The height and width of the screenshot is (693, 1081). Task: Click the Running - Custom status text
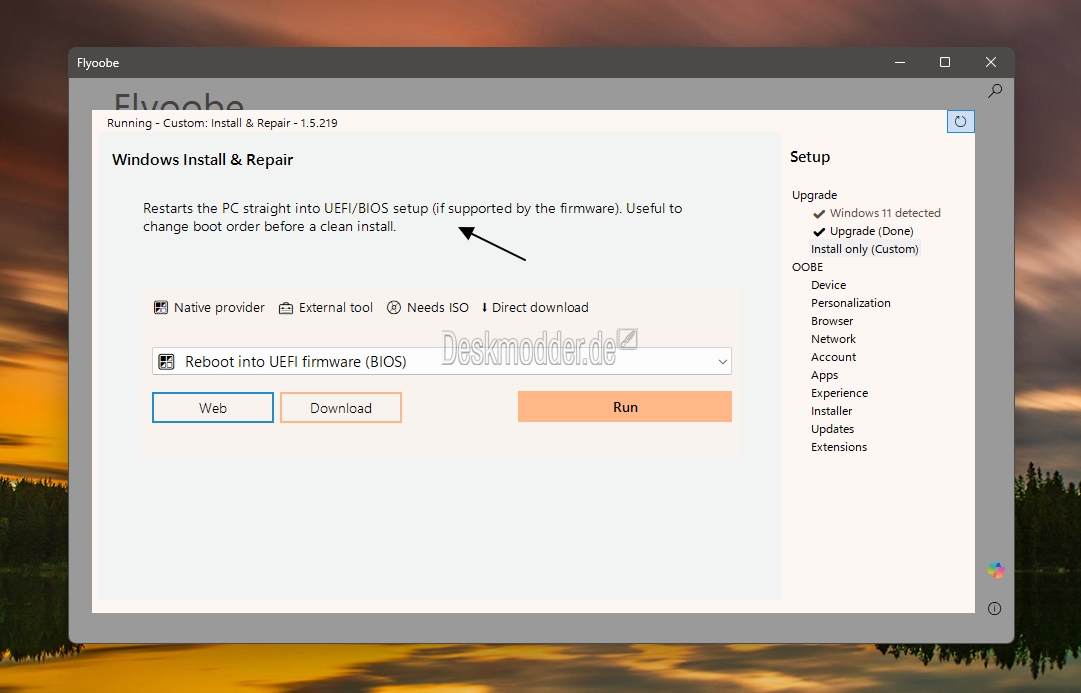pyautogui.click(x=222, y=123)
